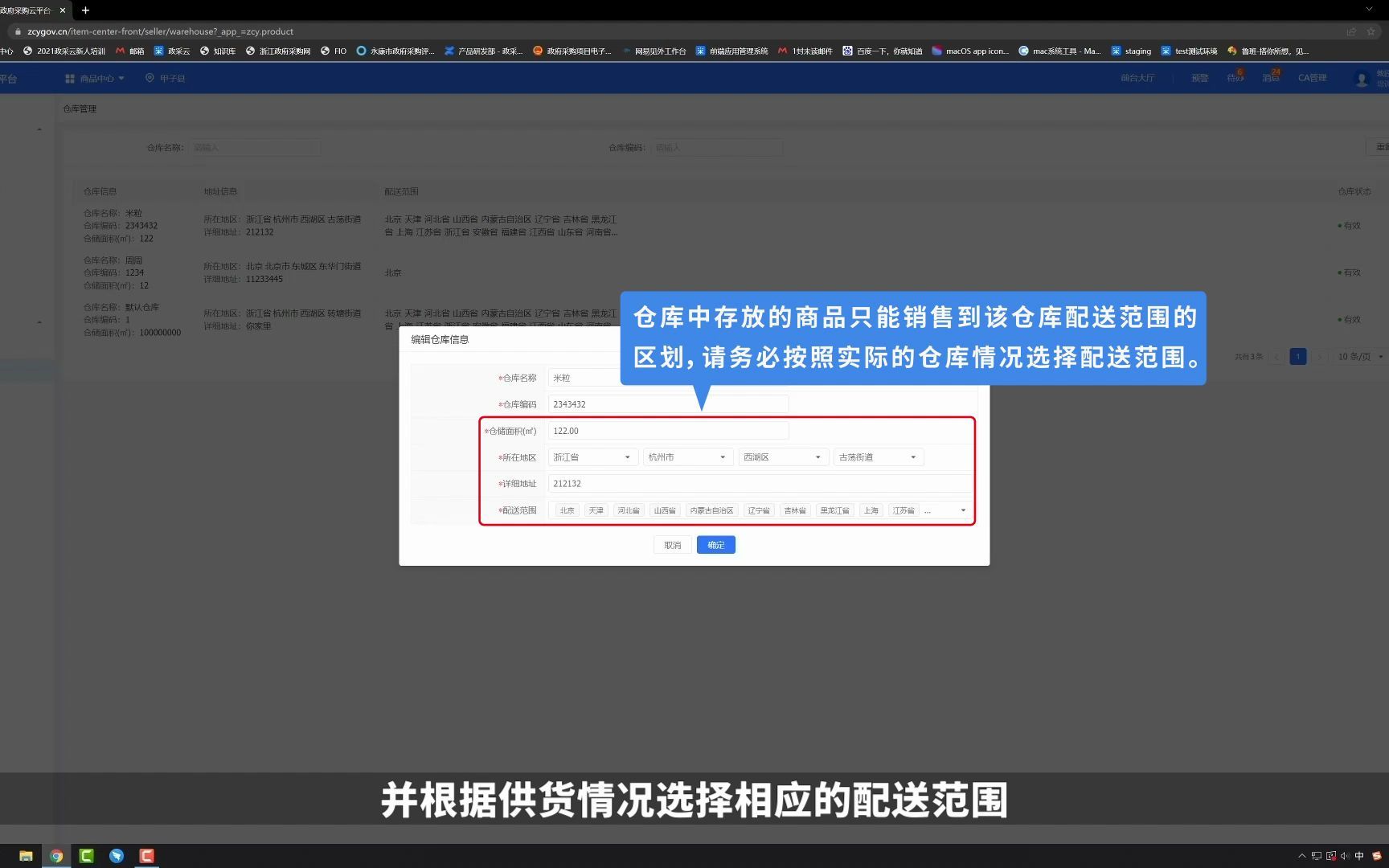Open the 浙江政府采购网 bookmark
Viewport: 1389px width, 868px height.
point(278,51)
